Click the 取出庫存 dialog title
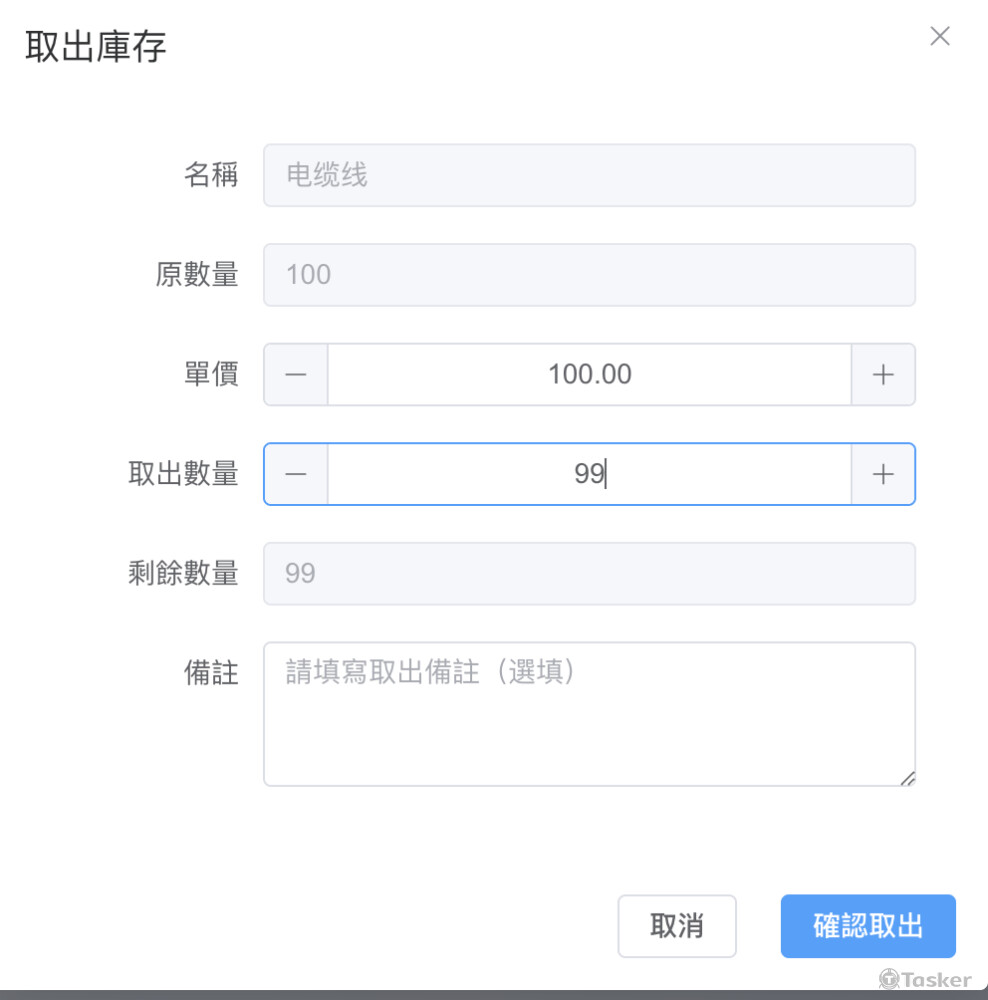Screen dimensions: 988x1000 pyautogui.click(x=96, y=47)
